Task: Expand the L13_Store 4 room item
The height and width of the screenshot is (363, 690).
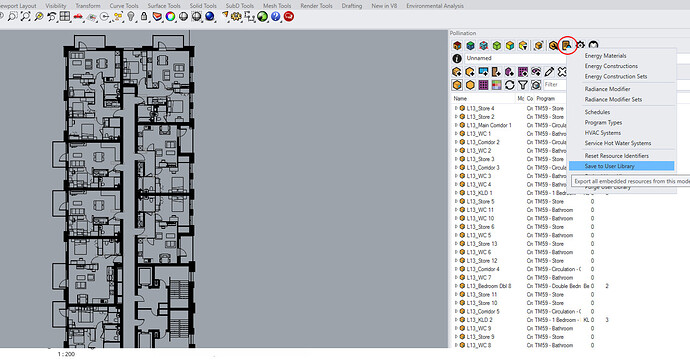Action: point(455,108)
